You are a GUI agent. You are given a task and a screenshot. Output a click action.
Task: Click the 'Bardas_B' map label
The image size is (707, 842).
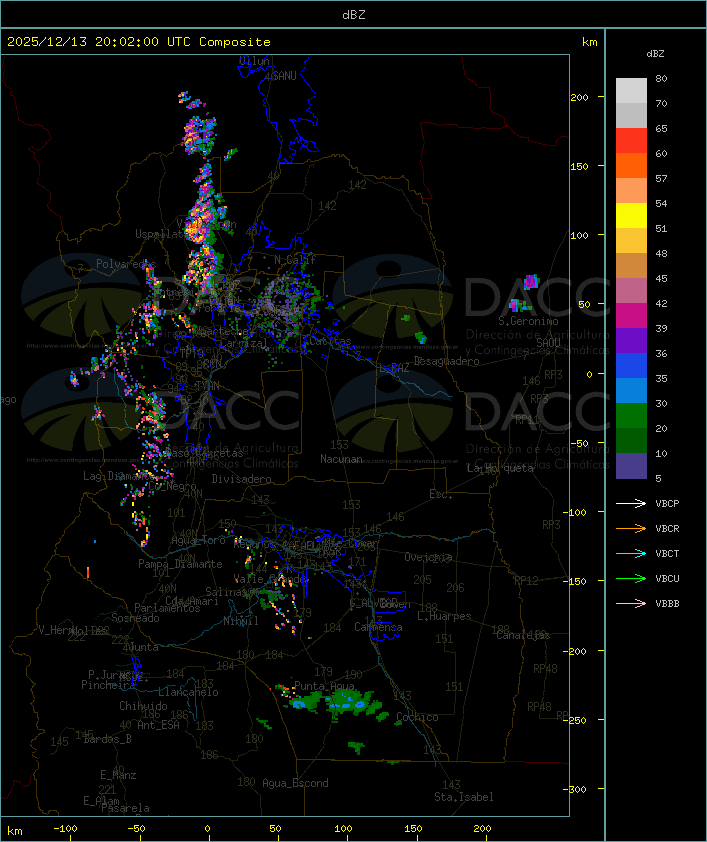[x=108, y=739]
